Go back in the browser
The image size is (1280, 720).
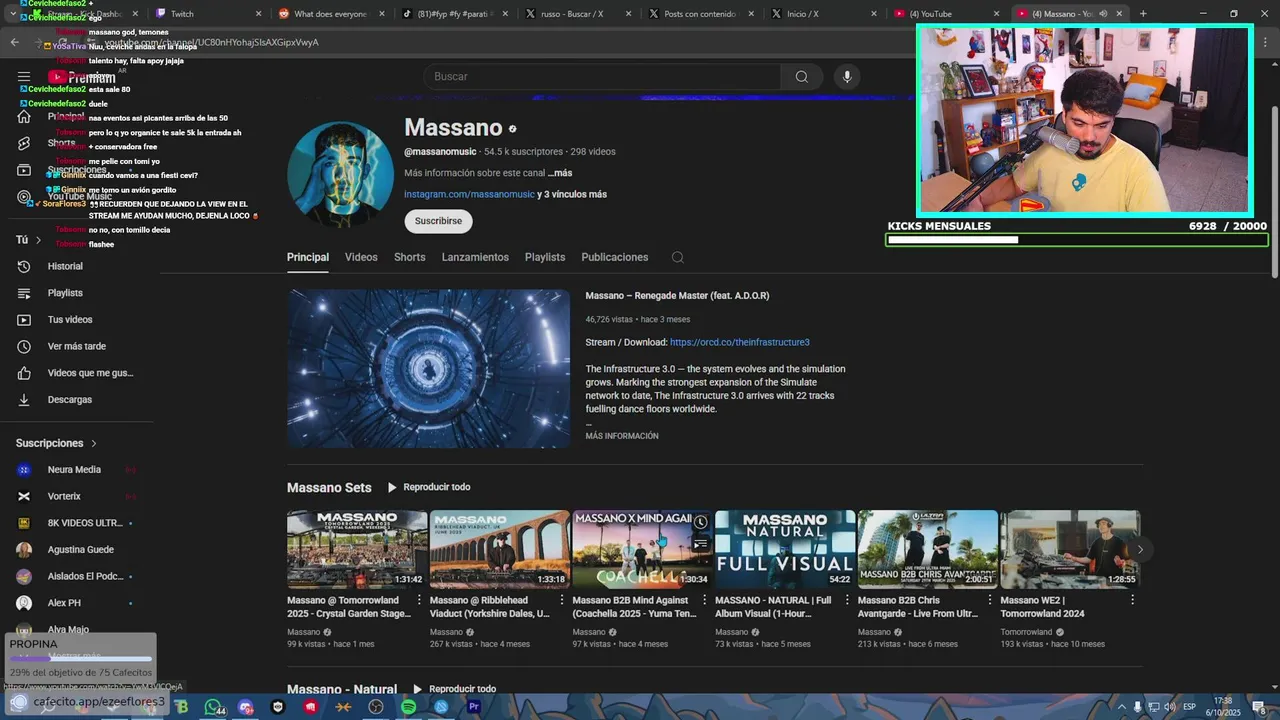click(14, 42)
